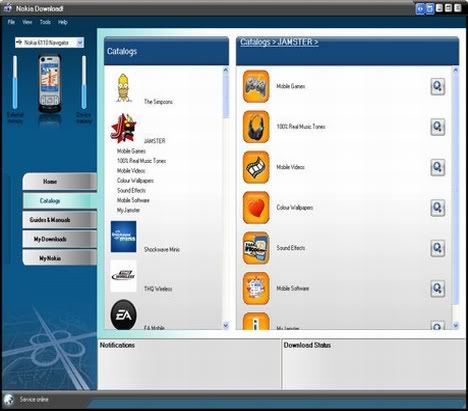Open the Colour Wallpapers heart icon
The width and height of the screenshot is (468, 411).
click(x=256, y=208)
